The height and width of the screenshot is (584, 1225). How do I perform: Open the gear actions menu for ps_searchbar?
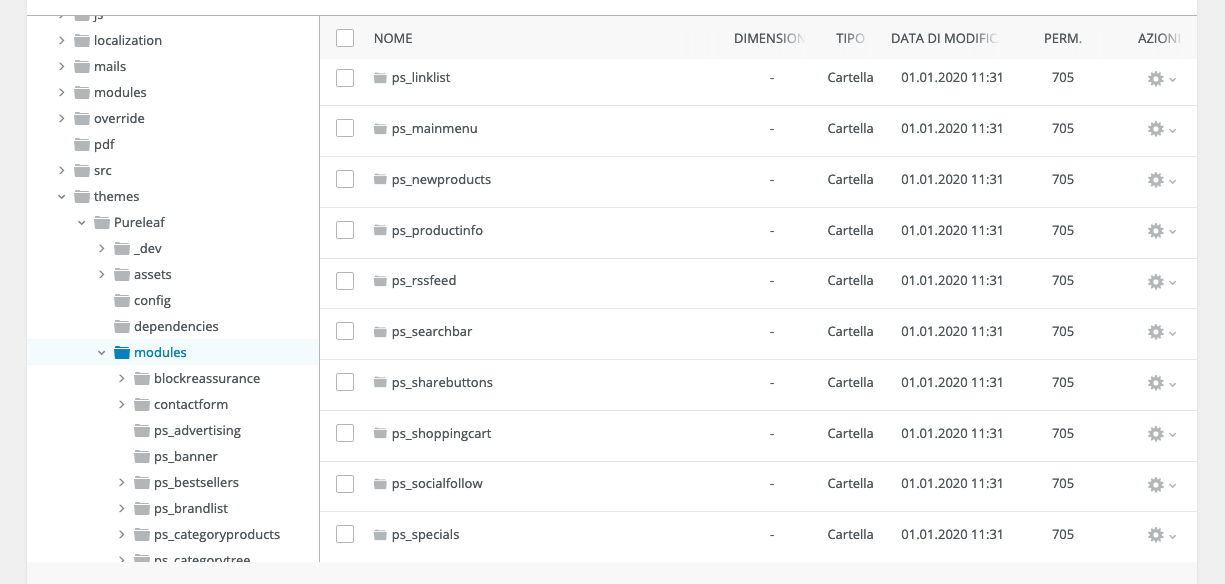tap(1160, 332)
